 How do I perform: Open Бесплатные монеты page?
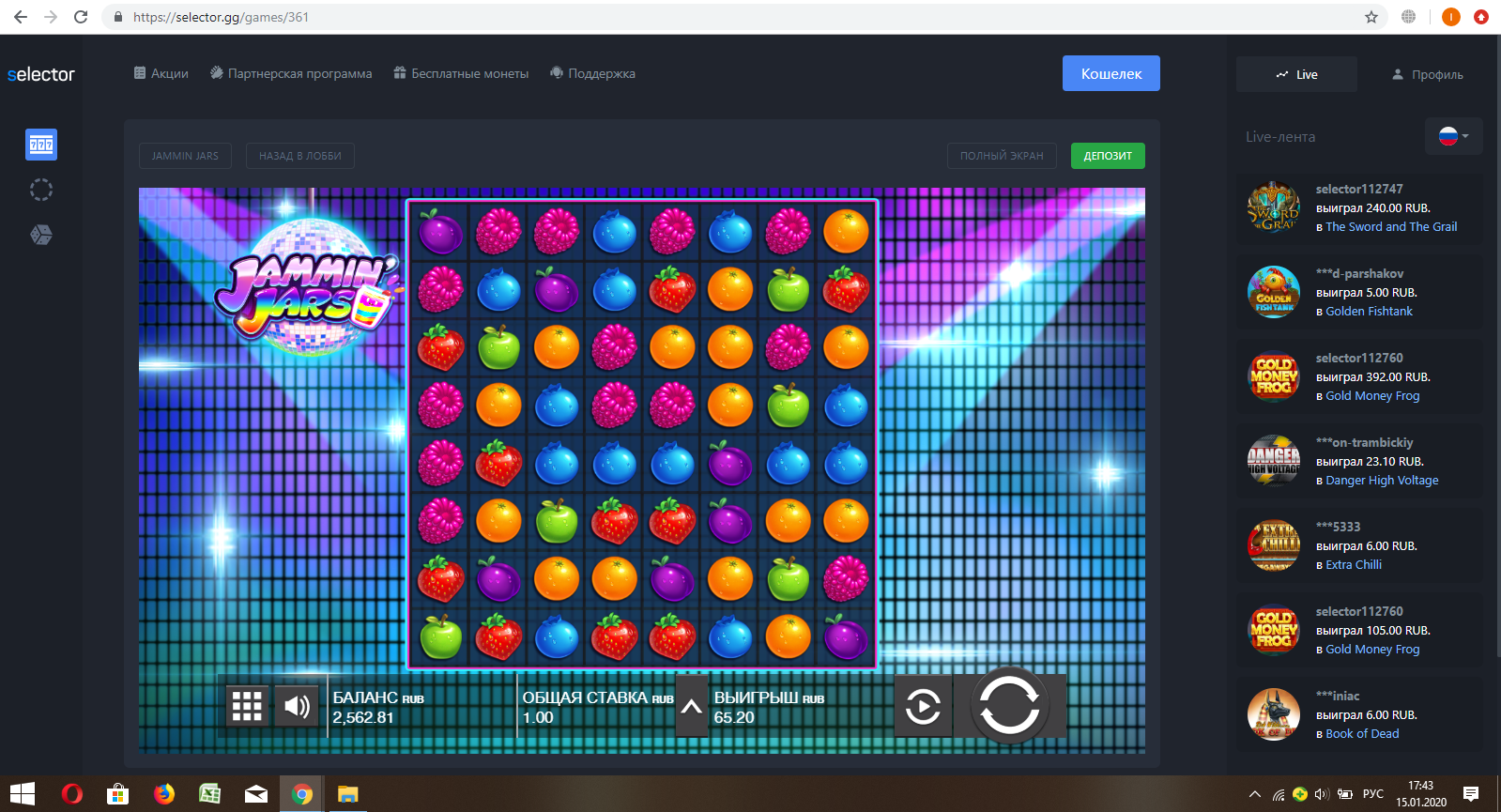pos(461,73)
